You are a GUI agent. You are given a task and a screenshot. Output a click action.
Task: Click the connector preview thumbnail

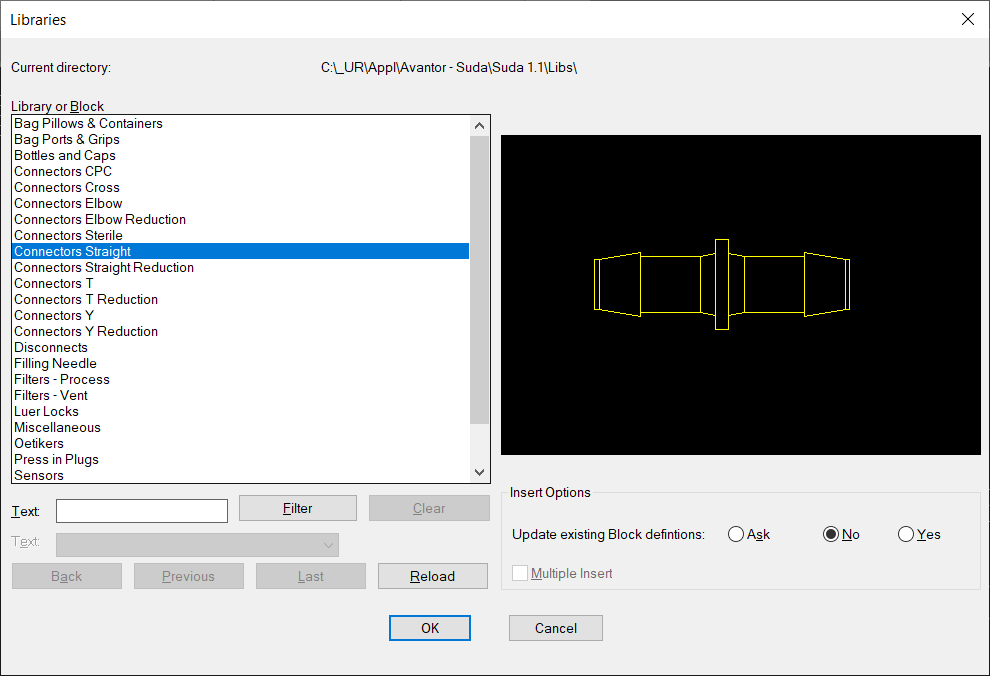pos(741,295)
